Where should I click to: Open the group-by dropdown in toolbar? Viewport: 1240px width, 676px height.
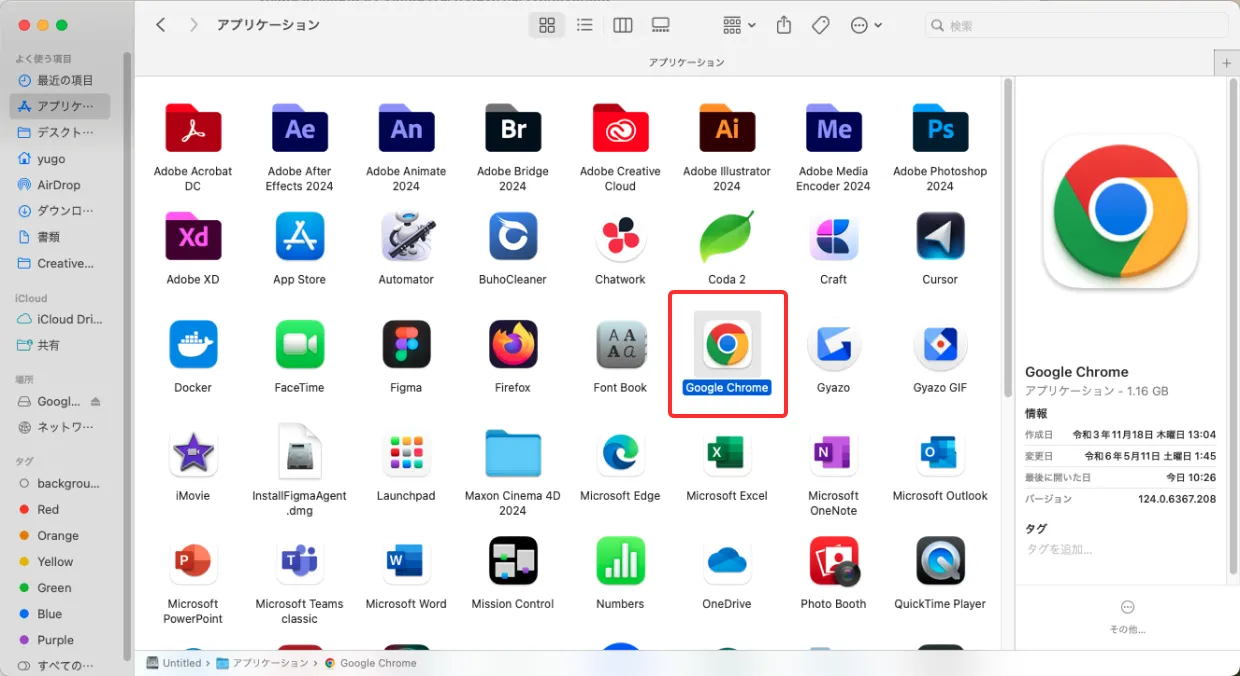coord(739,26)
